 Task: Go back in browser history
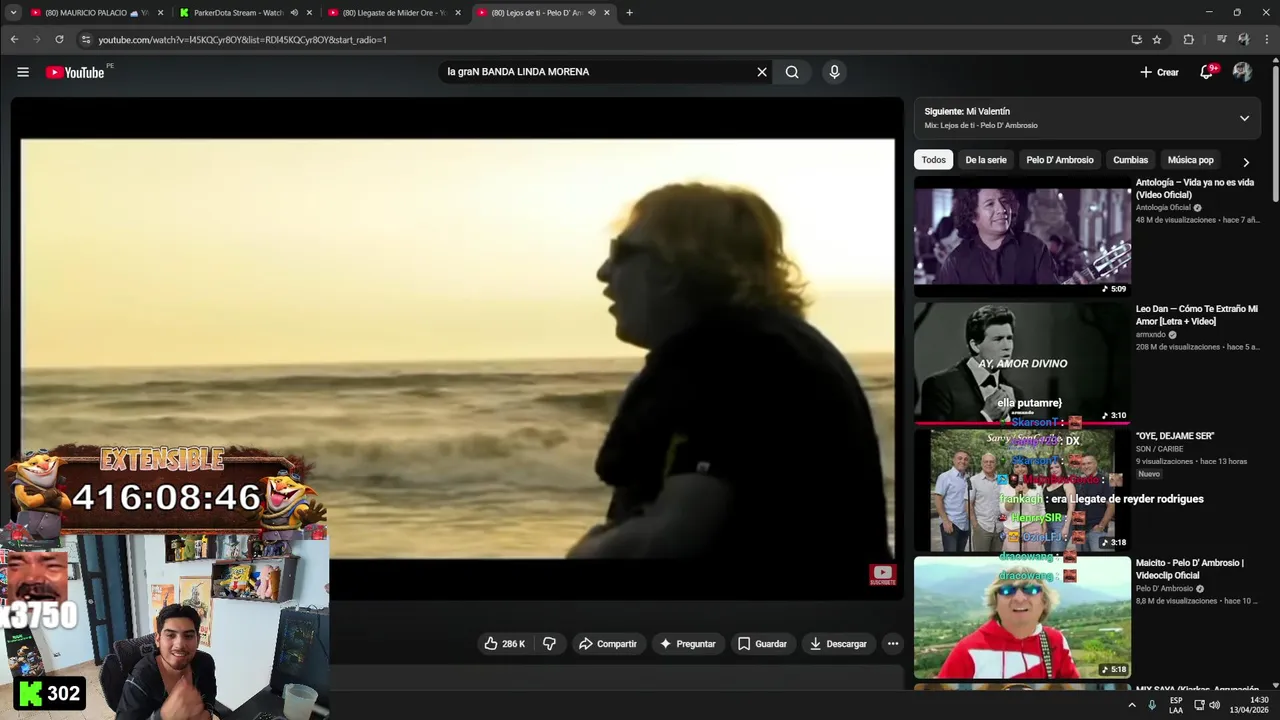[x=14, y=40]
